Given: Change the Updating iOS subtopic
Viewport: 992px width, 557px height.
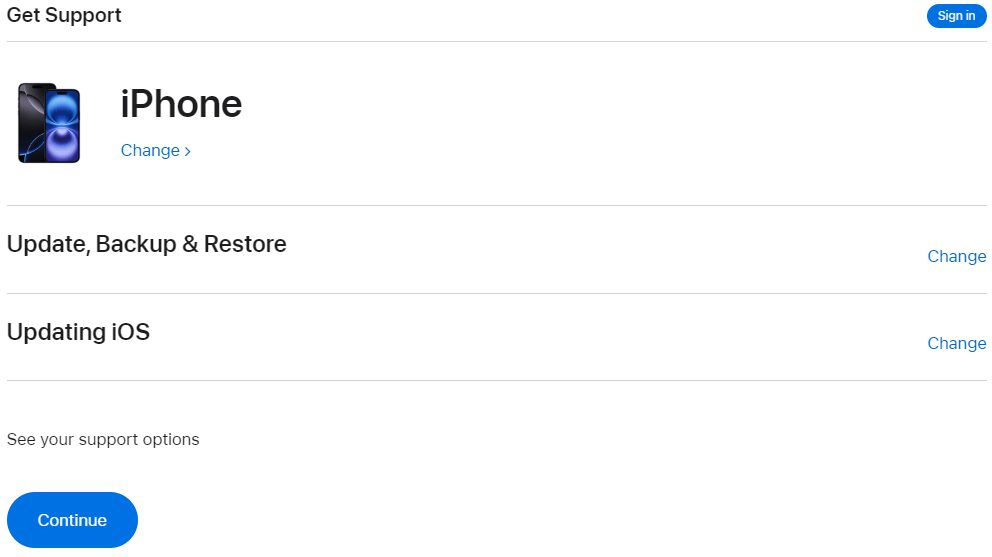Looking at the screenshot, I should pos(957,343).
